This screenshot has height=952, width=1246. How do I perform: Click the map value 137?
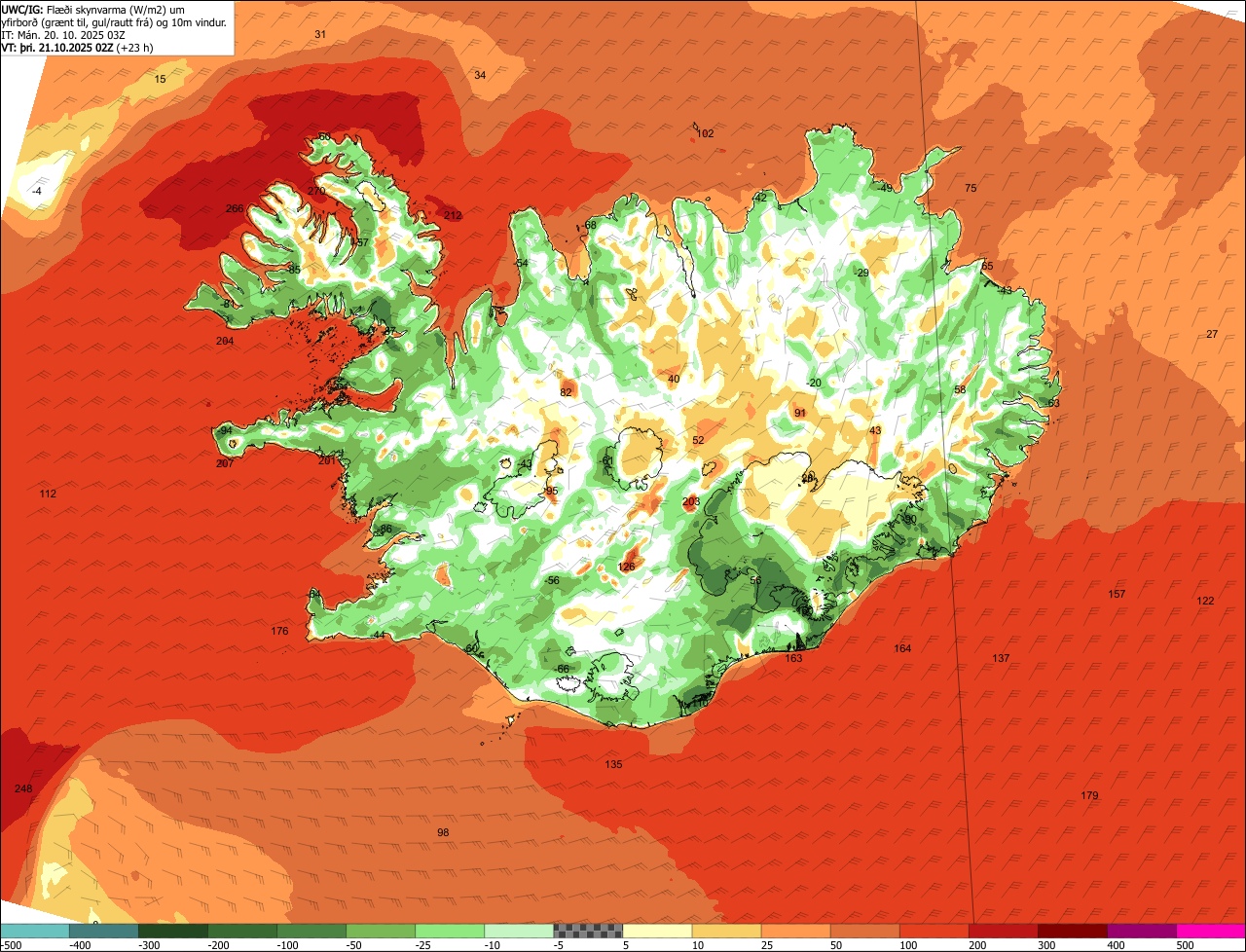[1001, 659]
